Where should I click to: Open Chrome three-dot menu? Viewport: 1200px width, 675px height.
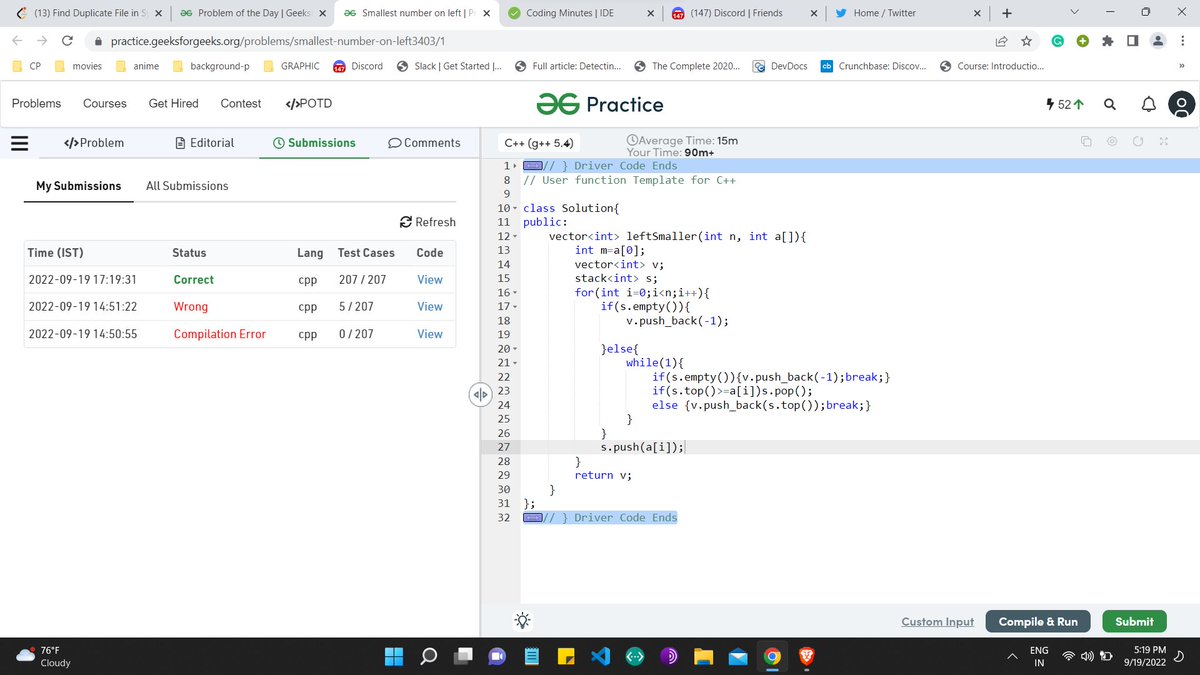(1183, 42)
